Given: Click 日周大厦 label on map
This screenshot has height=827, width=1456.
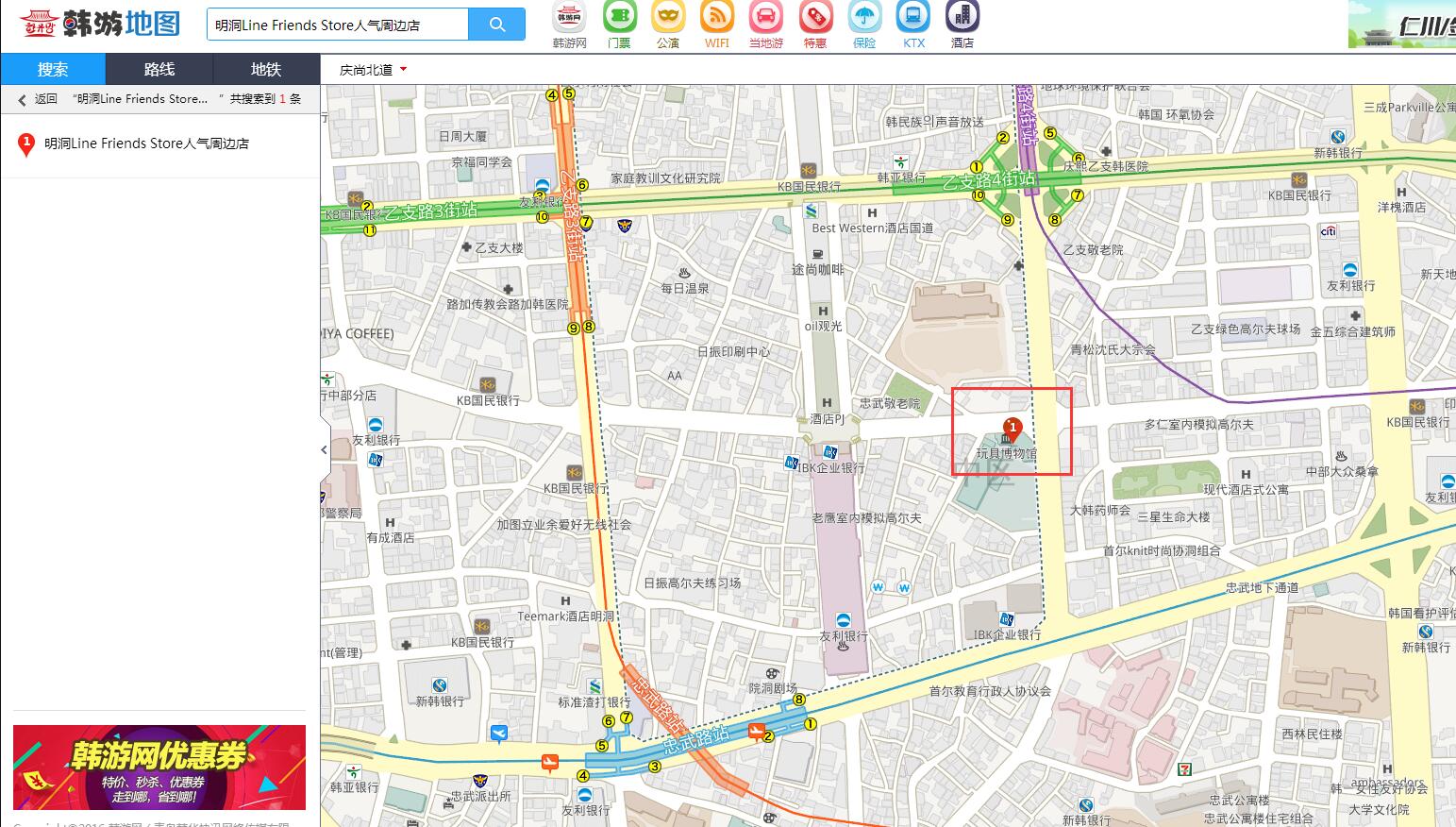Looking at the screenshot, I should (462, 136).
